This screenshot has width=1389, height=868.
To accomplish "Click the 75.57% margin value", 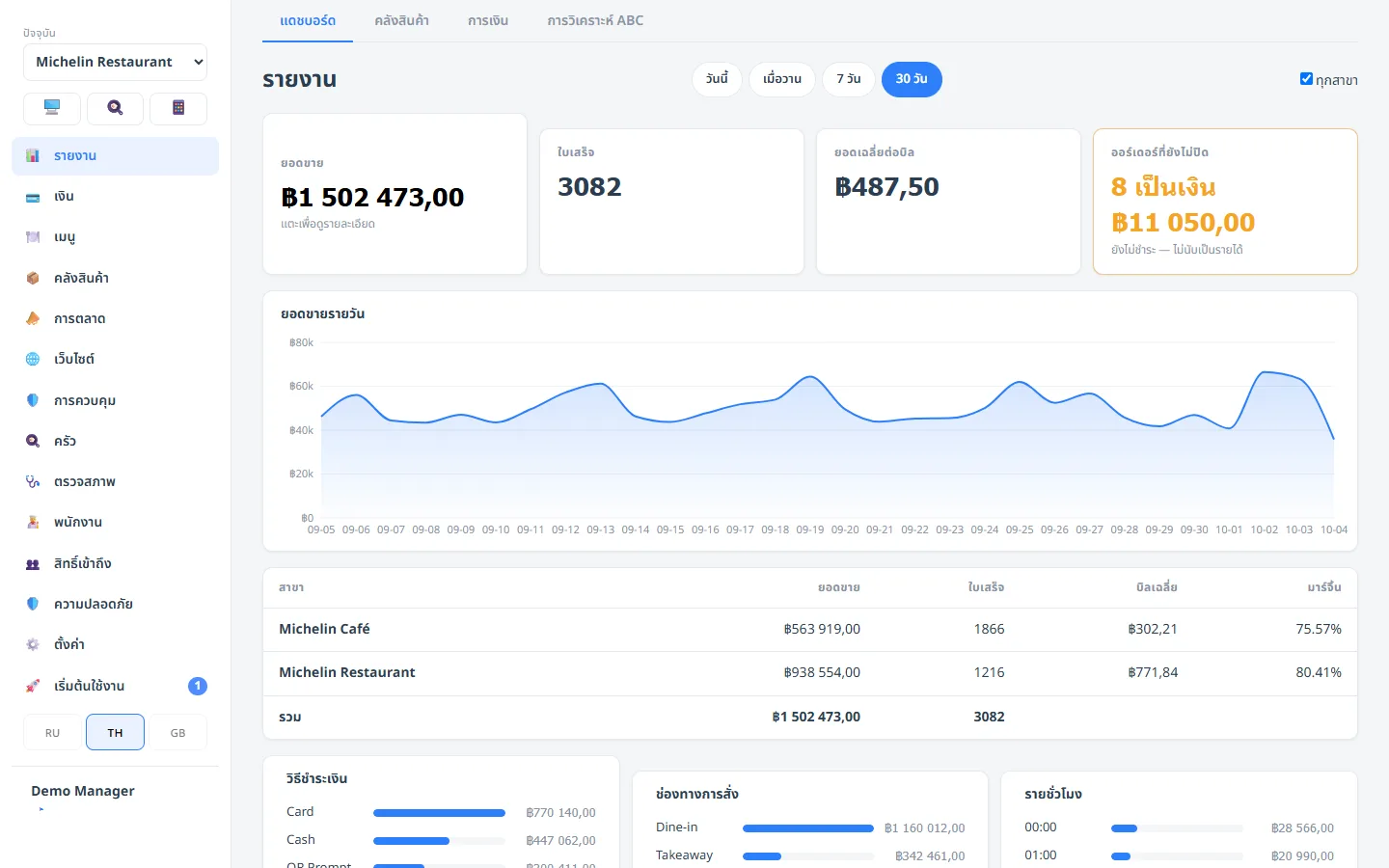I will tap(1319, 629).
